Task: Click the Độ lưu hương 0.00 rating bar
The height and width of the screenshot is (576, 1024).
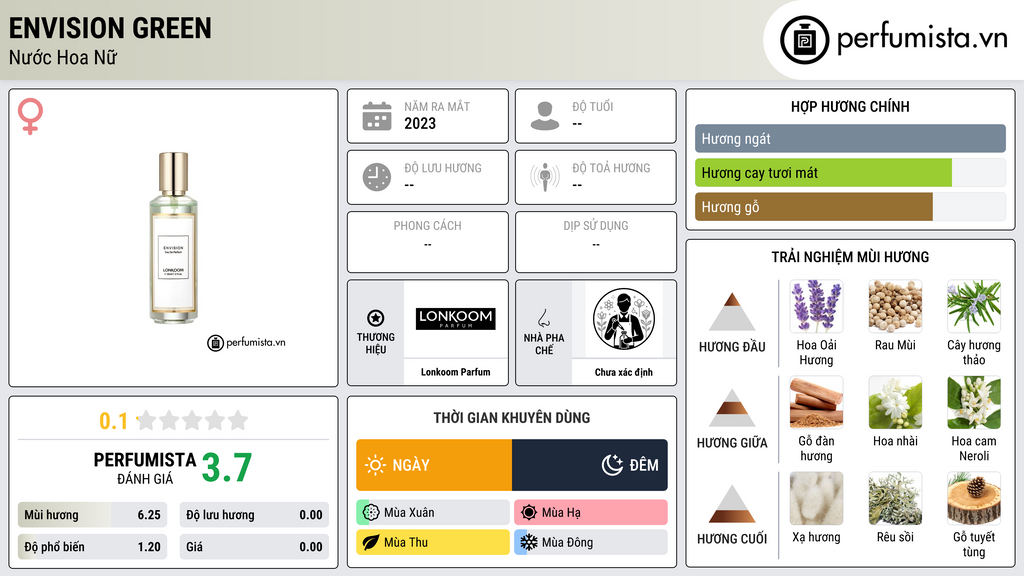Action: (x=254, y=515)
